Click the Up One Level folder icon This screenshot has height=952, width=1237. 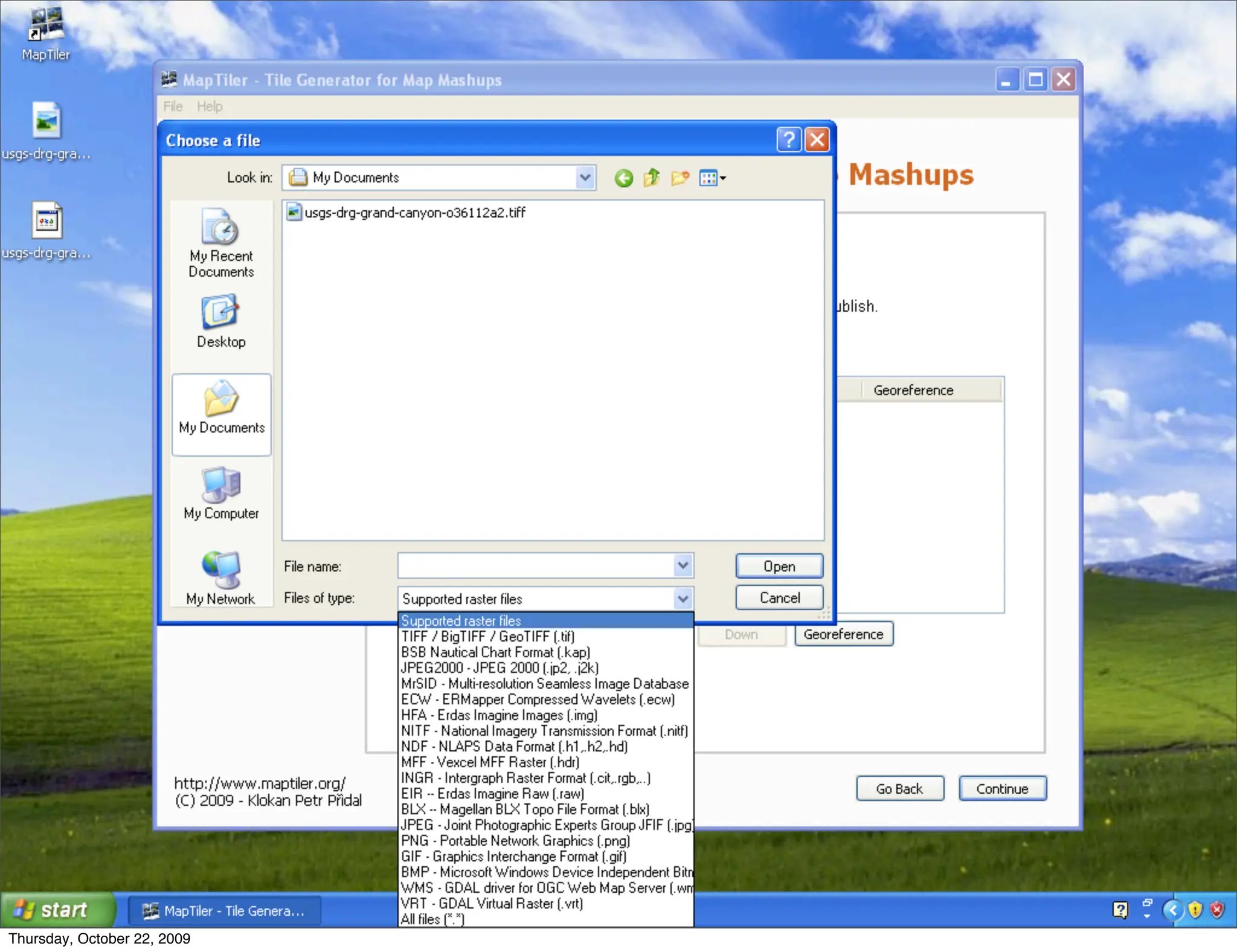[x=652, y=178]
